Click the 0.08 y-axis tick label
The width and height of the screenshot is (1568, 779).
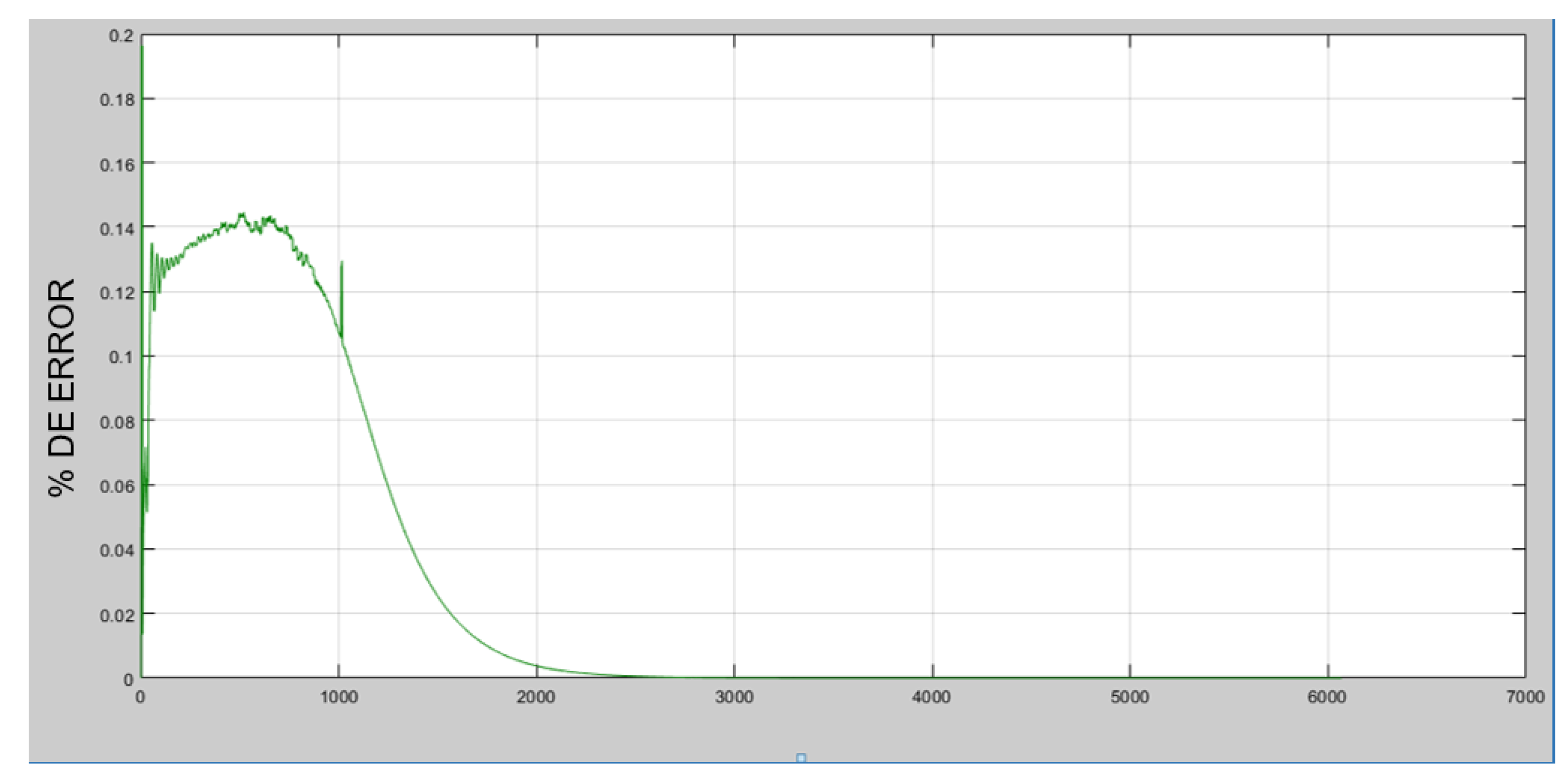(x=117, y=422)
